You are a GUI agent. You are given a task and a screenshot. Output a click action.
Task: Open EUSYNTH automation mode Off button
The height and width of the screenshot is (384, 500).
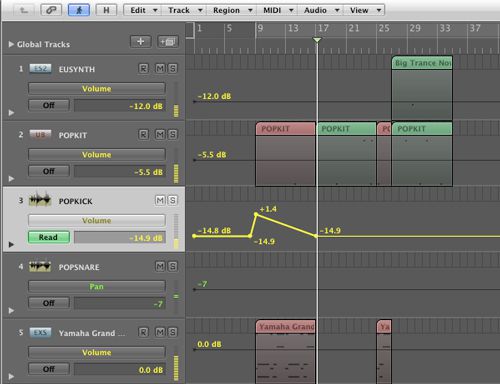pyautogui.click(x=49, y=105)
